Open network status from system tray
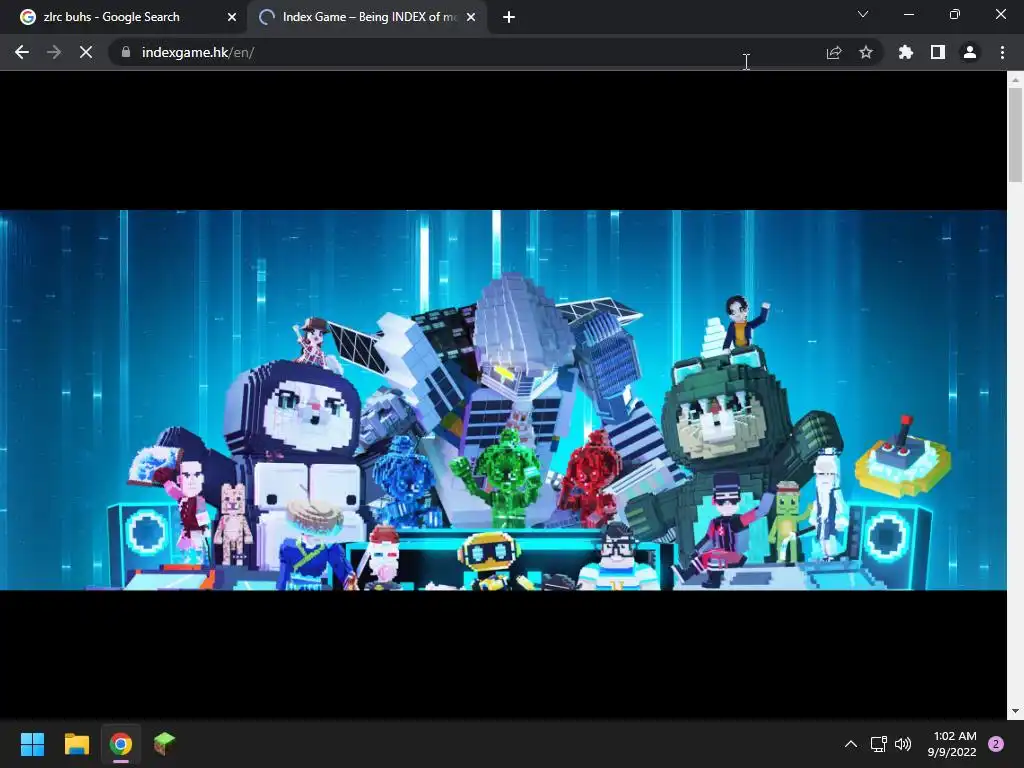1024x768 pixels. coord(878,744)
